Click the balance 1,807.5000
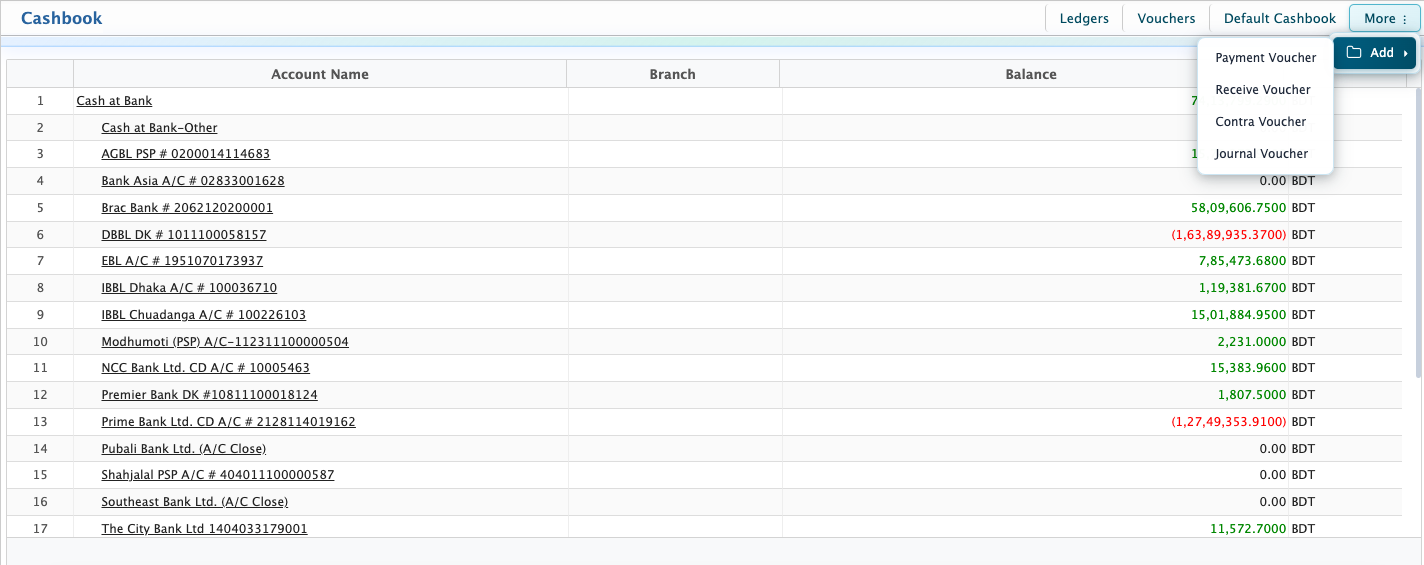Screen dimensions: 1424x565 click(x=1252, y=395)
